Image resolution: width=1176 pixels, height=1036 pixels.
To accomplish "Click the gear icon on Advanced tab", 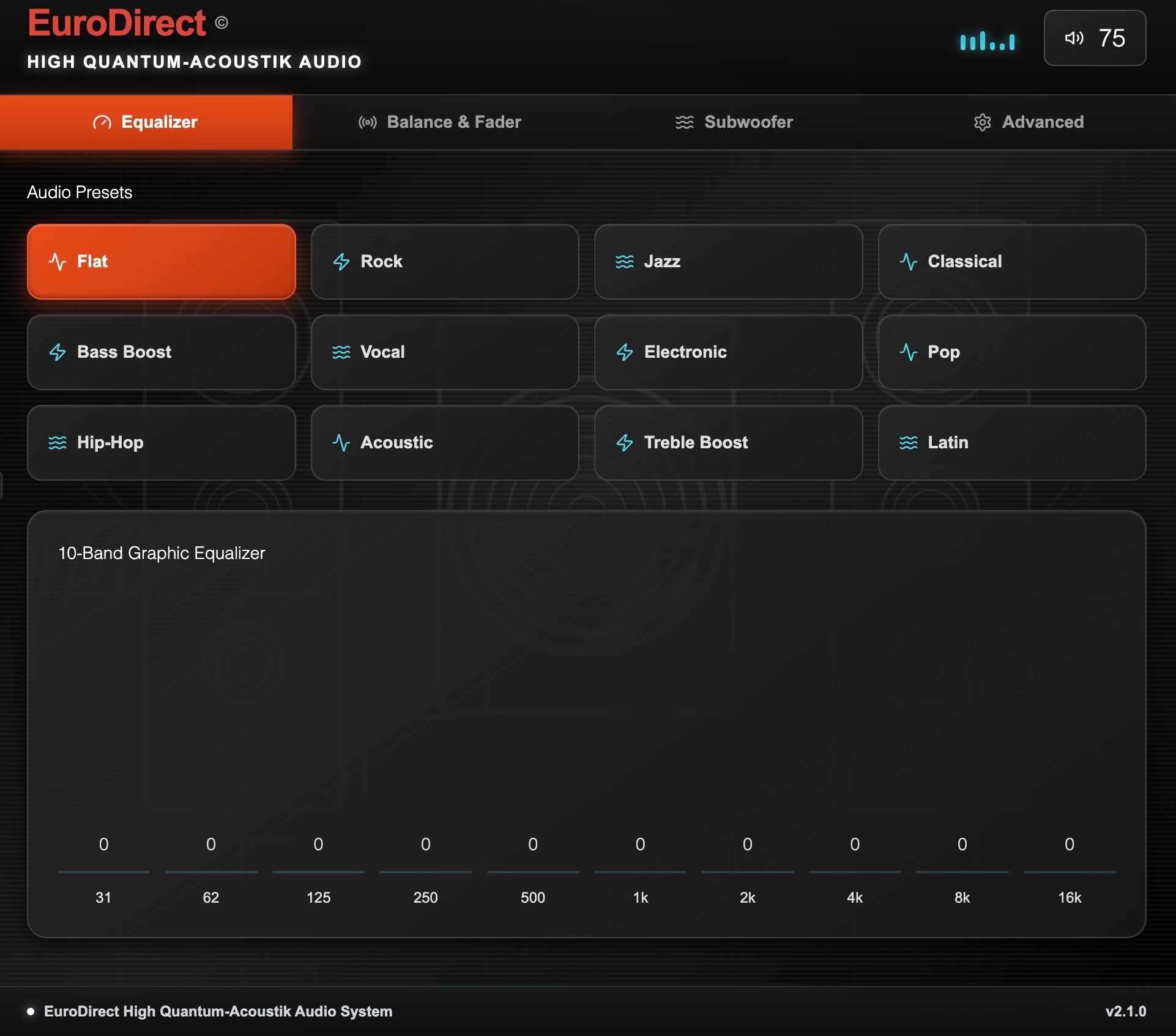I will click(x=982, y=122).
